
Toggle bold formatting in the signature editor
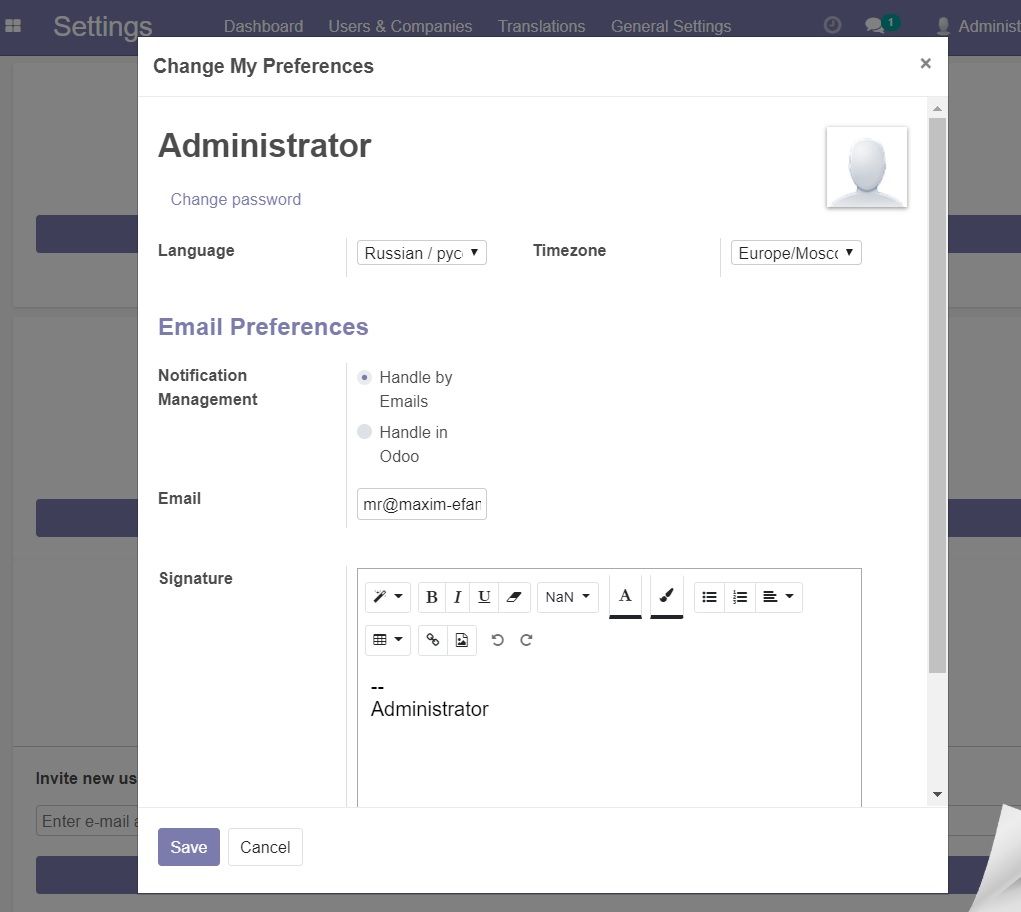(x=431, y=596)
